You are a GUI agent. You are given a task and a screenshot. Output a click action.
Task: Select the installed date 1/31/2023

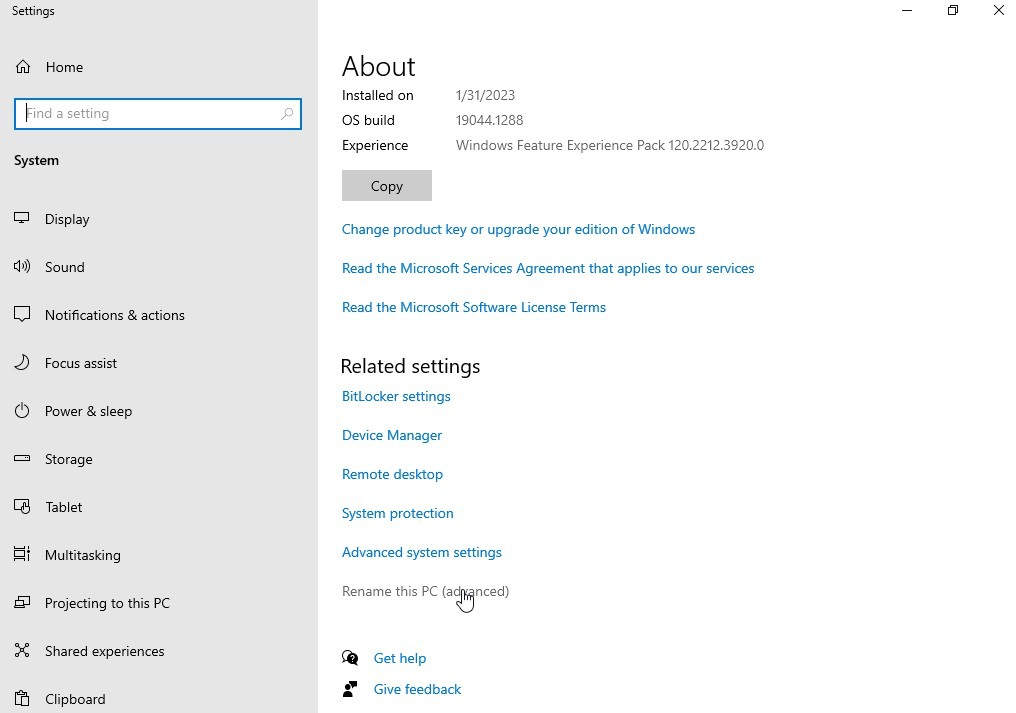(485, 95)
